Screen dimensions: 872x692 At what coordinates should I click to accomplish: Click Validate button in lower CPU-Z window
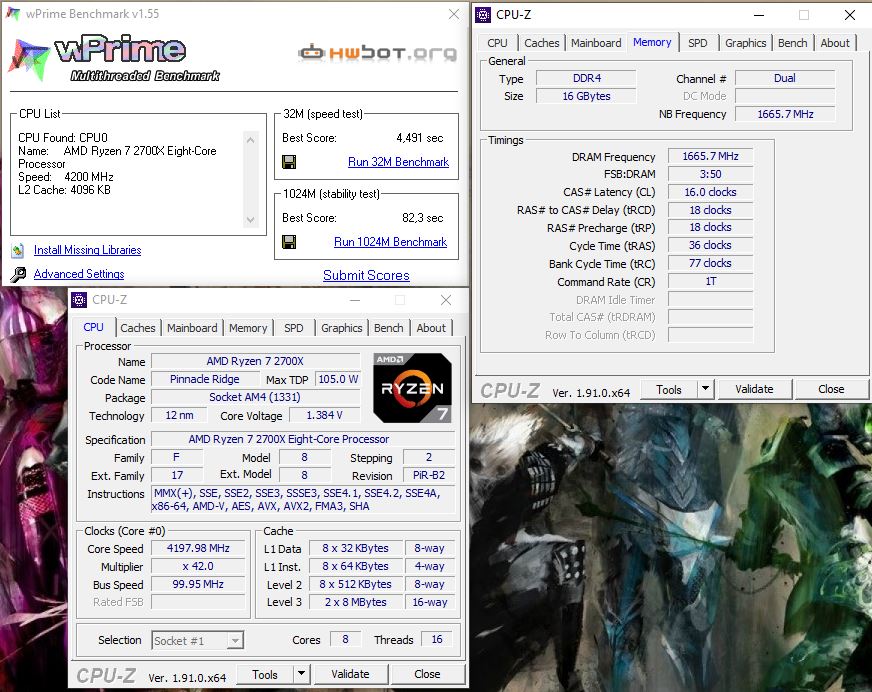point(350,674)
